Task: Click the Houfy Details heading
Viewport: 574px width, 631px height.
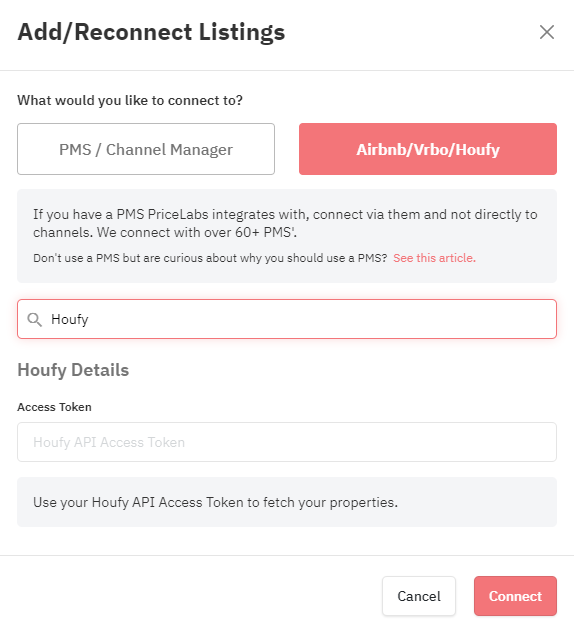Action: click(x=73, y=370)
